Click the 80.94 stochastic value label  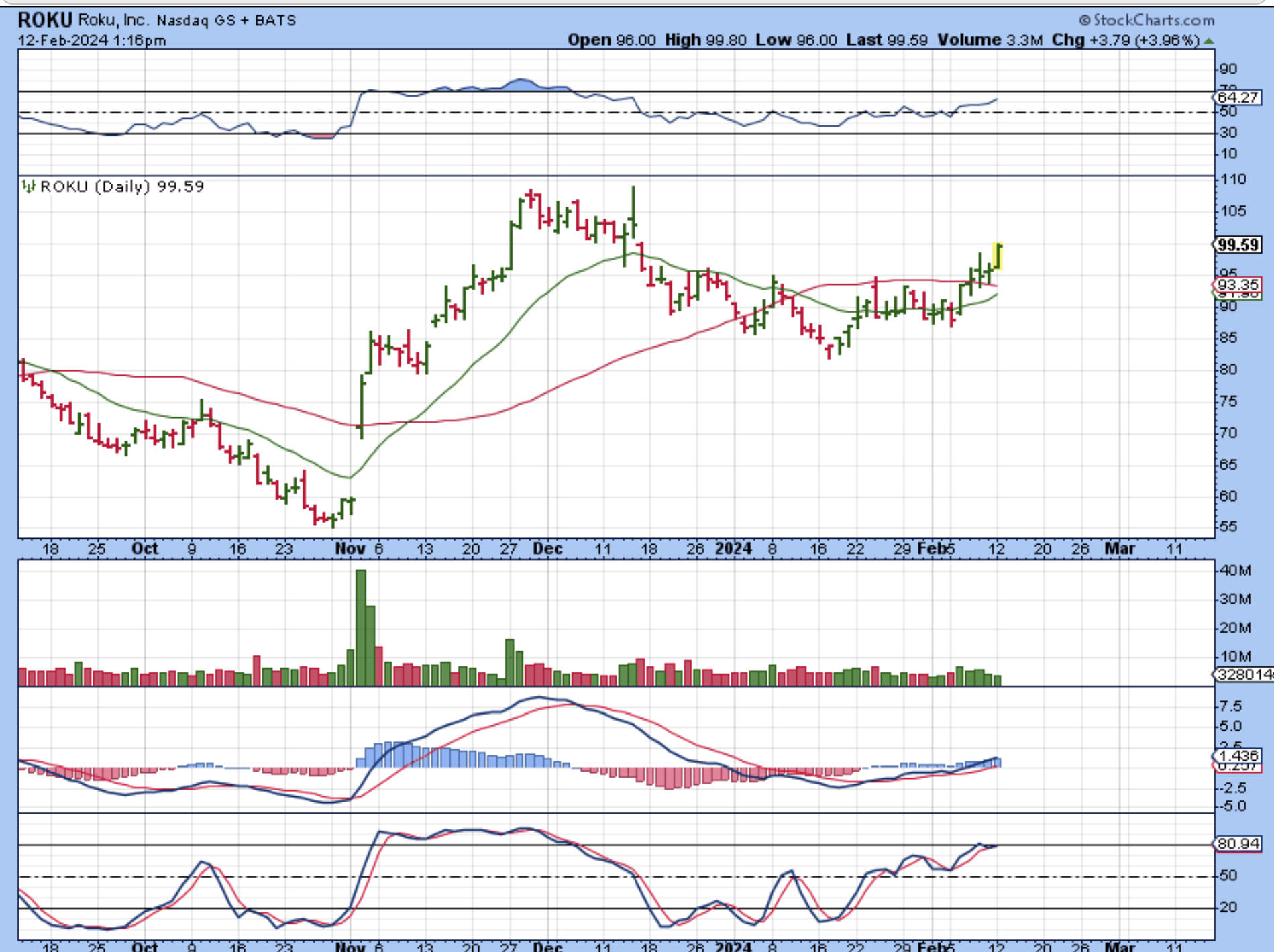click(1238, 843)
